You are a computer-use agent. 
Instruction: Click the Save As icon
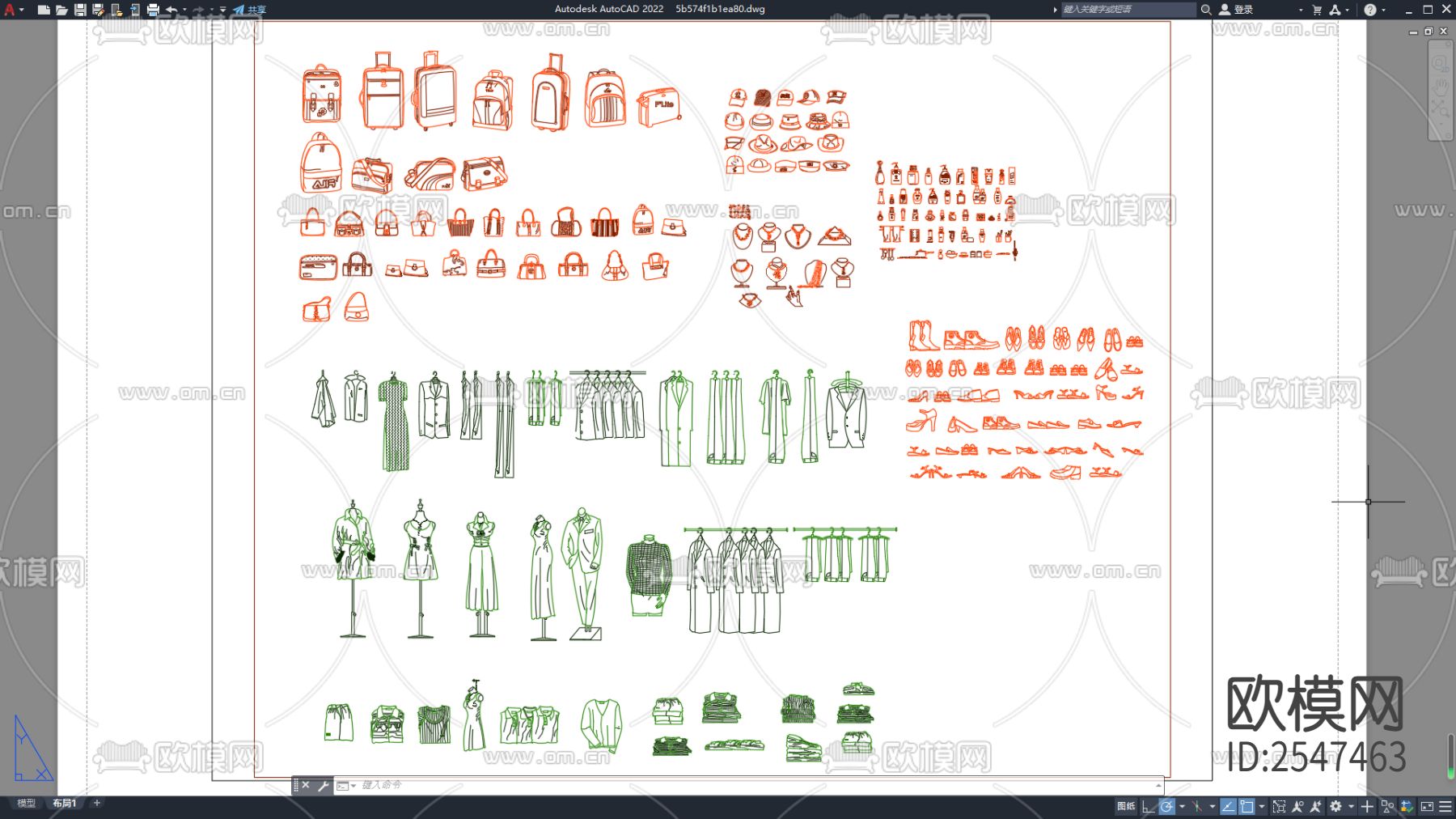tap(98, 10)
